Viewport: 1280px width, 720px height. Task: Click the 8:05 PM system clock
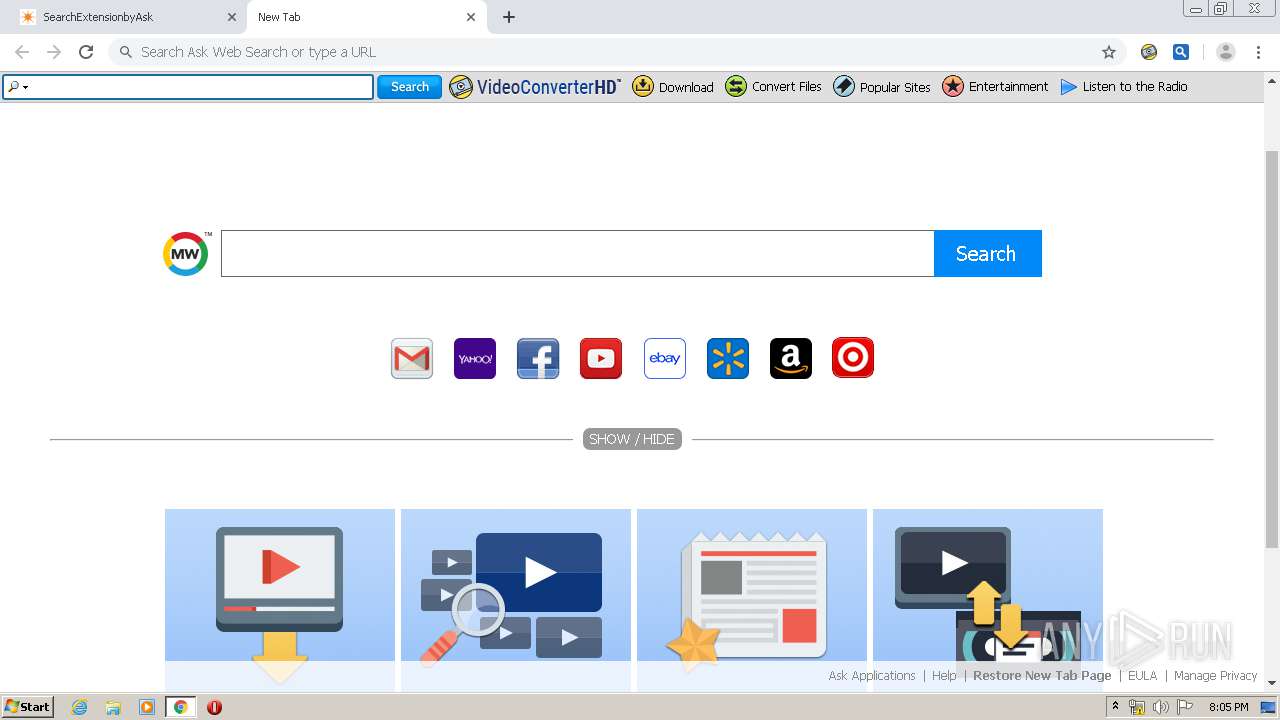click(x=1228, y=707)
